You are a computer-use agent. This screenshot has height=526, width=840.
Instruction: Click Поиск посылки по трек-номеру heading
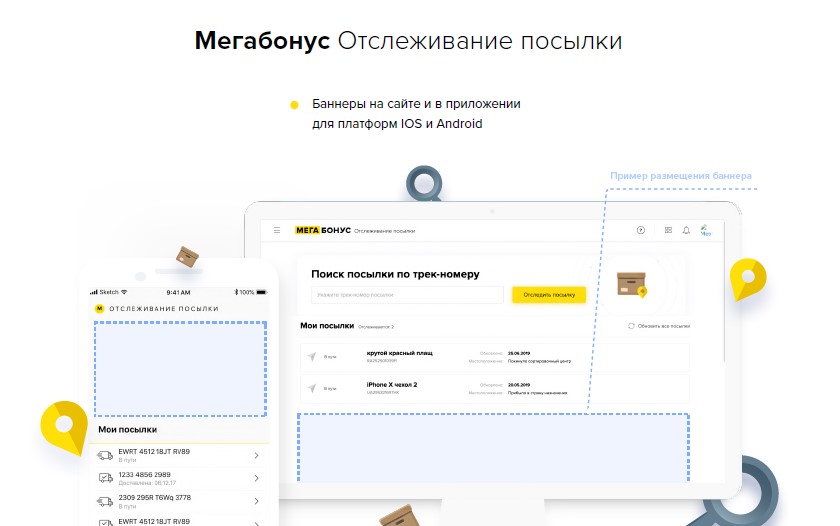pos(395,274)
